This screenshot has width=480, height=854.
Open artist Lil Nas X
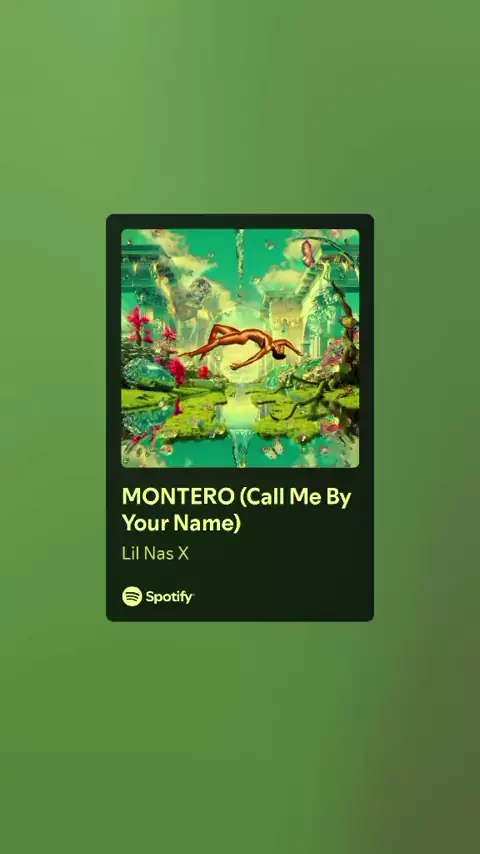pyautogui.click(x=155, y=554)
